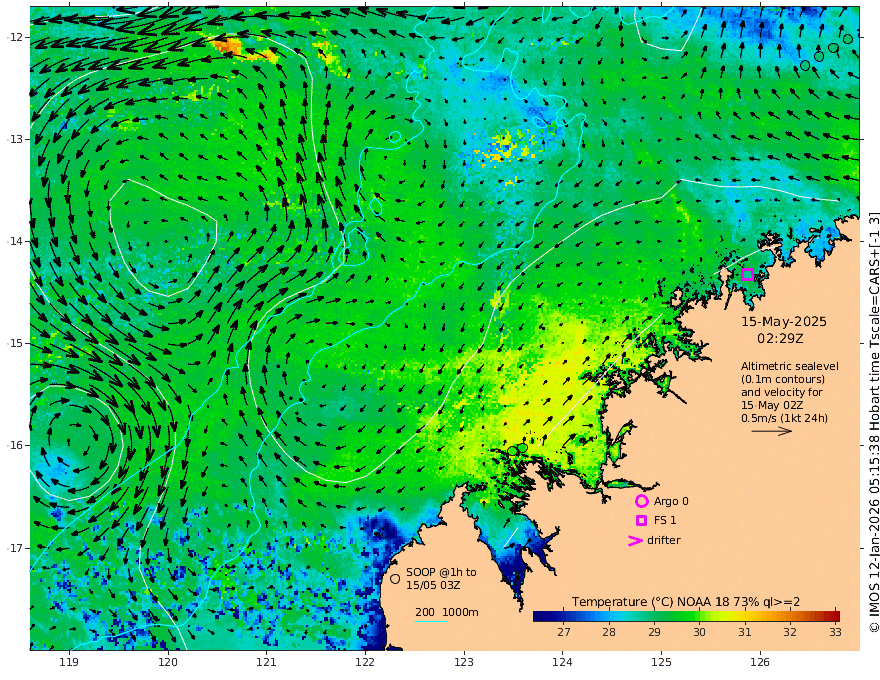Click the 'SOOP @1h to' legend text
This screenshot has width=880, height=680.
click(x=441, y=572)
